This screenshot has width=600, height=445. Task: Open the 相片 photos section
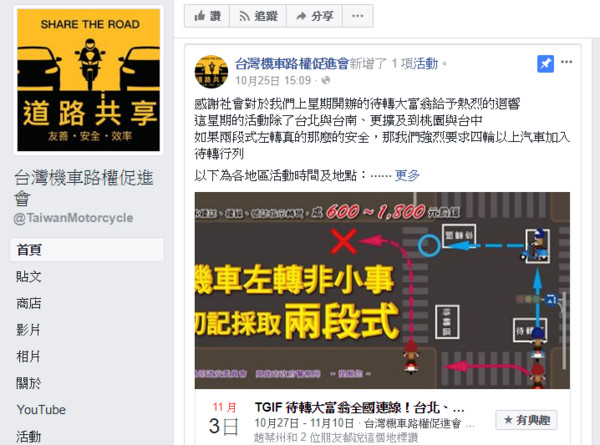29,357
